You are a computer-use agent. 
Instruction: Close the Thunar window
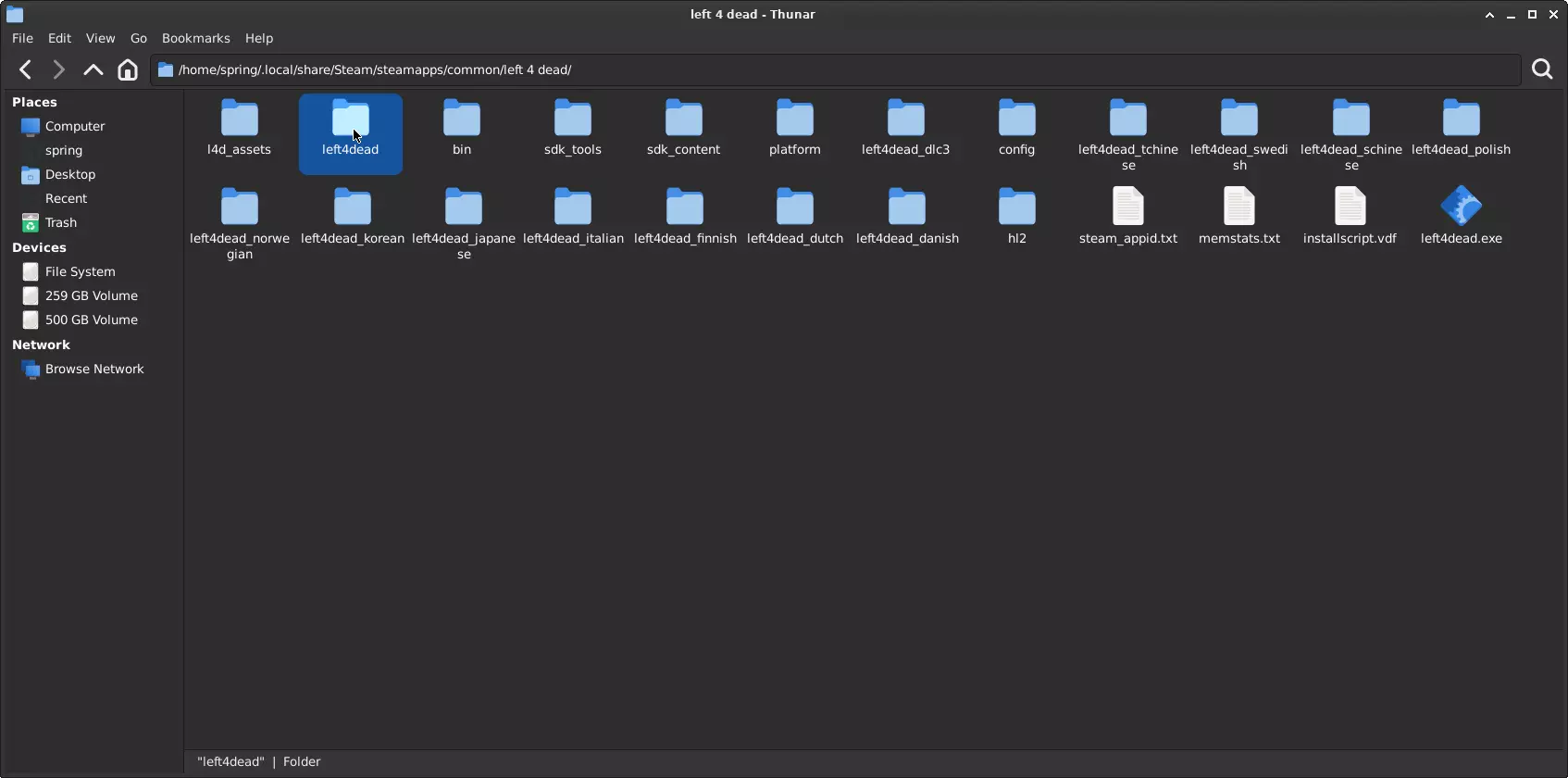[1553, 15]
